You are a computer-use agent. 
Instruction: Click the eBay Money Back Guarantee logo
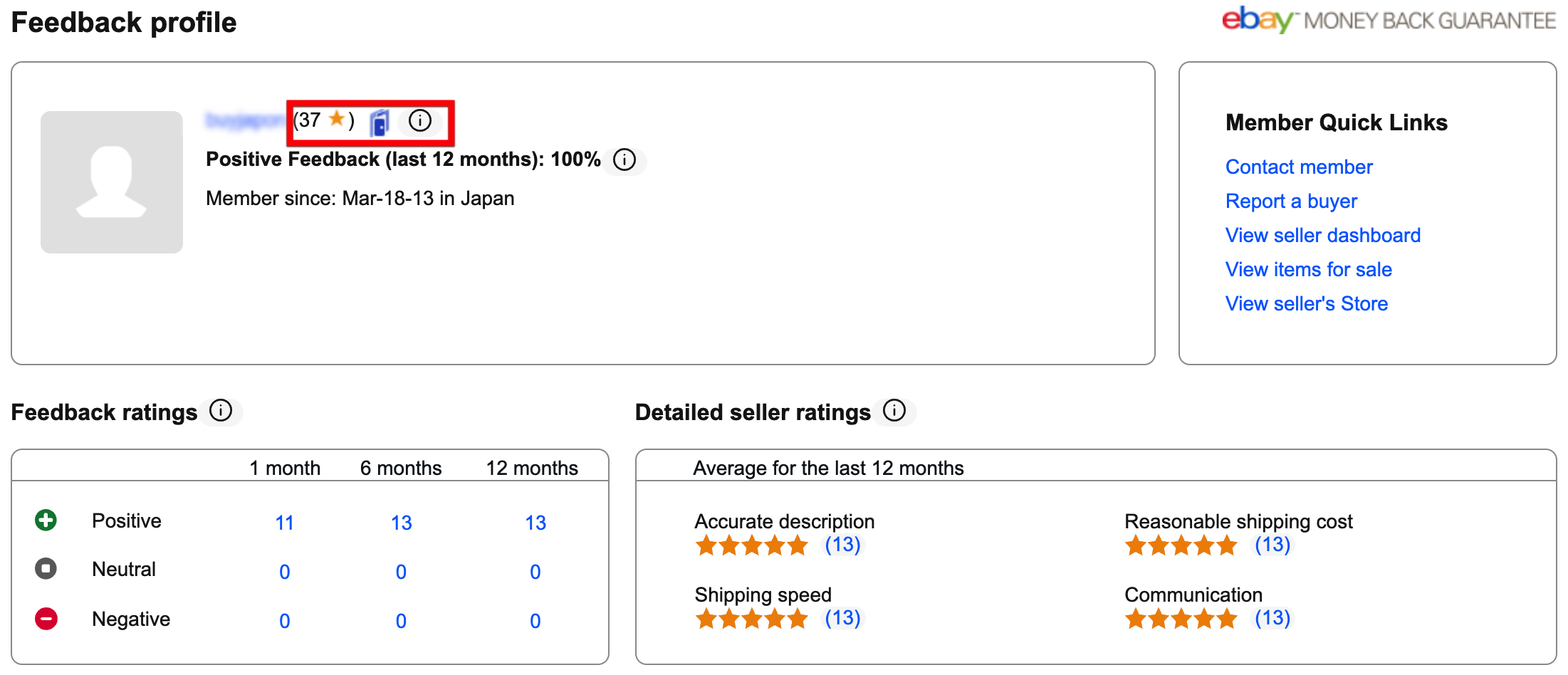(1389, 20)
